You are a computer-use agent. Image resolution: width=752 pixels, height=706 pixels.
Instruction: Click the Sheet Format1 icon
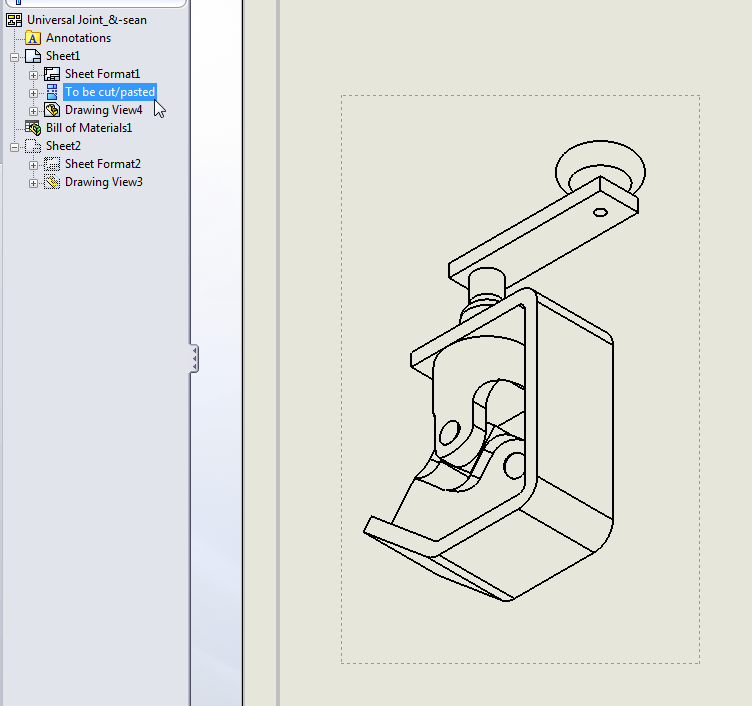click(52, 74)
